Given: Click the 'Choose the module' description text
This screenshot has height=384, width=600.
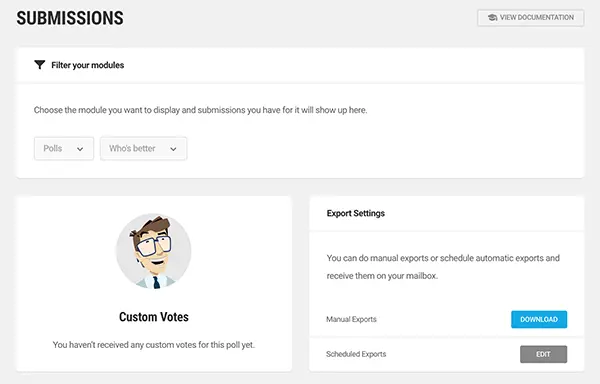Looking at the screenshot, I should 201,110.
